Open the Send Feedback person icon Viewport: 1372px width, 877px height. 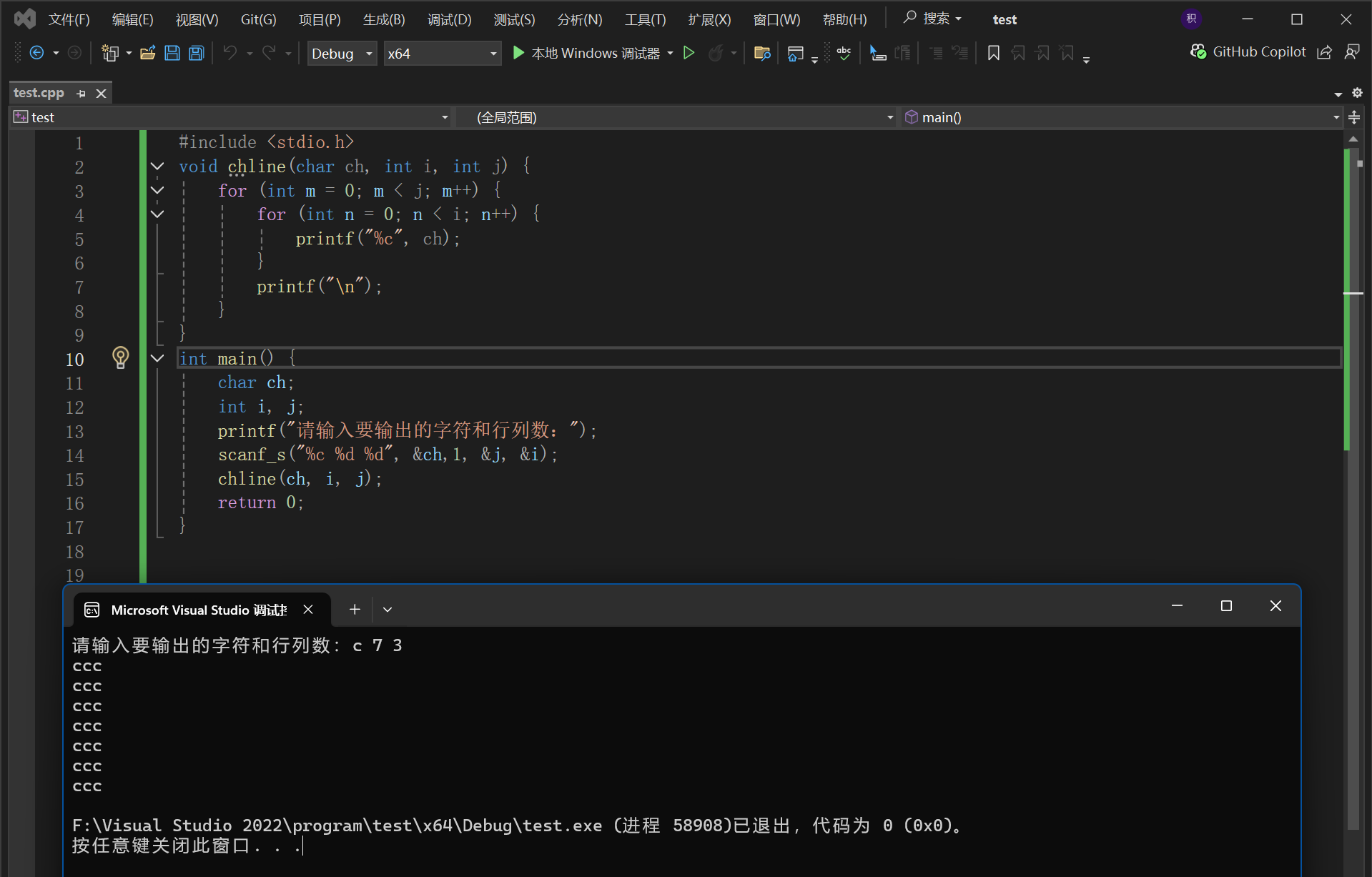(1352, 52)
